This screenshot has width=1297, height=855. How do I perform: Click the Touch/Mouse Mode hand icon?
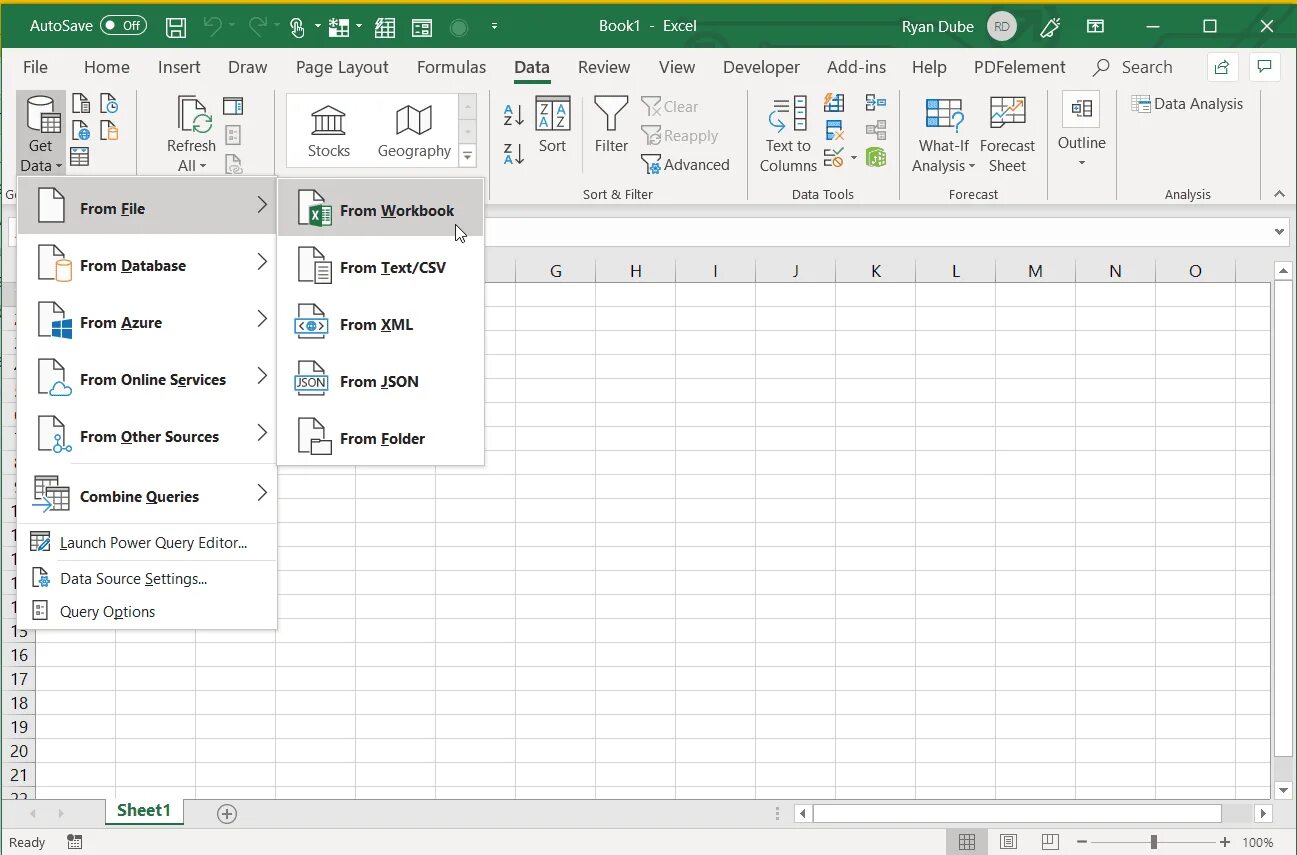tap(297, 27)
